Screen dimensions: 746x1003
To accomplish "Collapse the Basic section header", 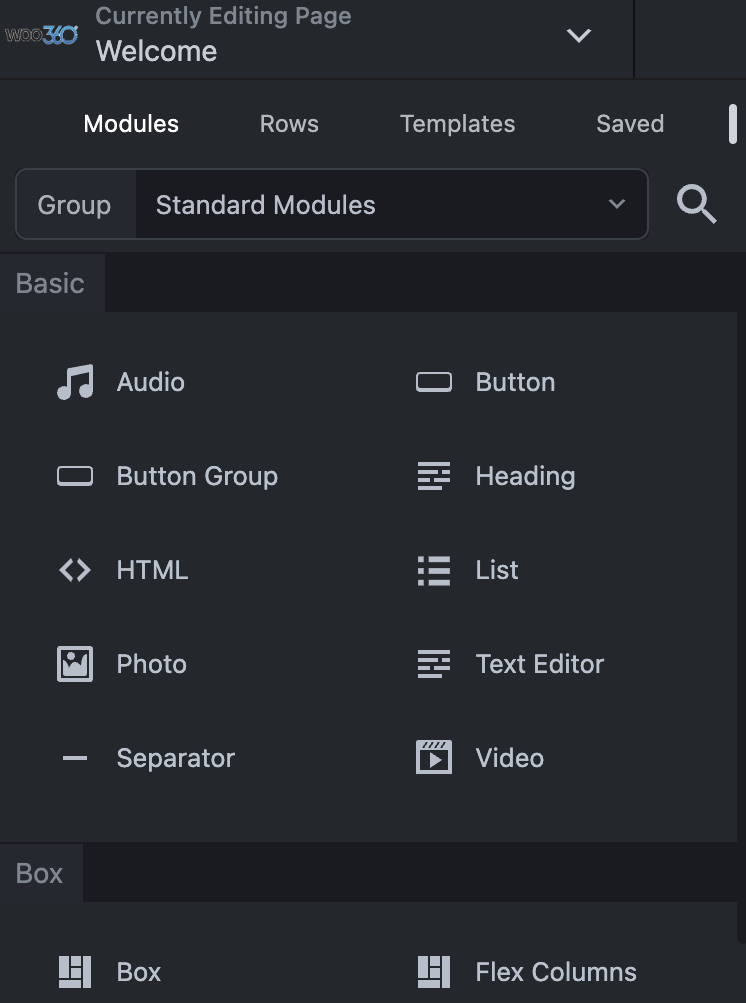I will (50, 283).
